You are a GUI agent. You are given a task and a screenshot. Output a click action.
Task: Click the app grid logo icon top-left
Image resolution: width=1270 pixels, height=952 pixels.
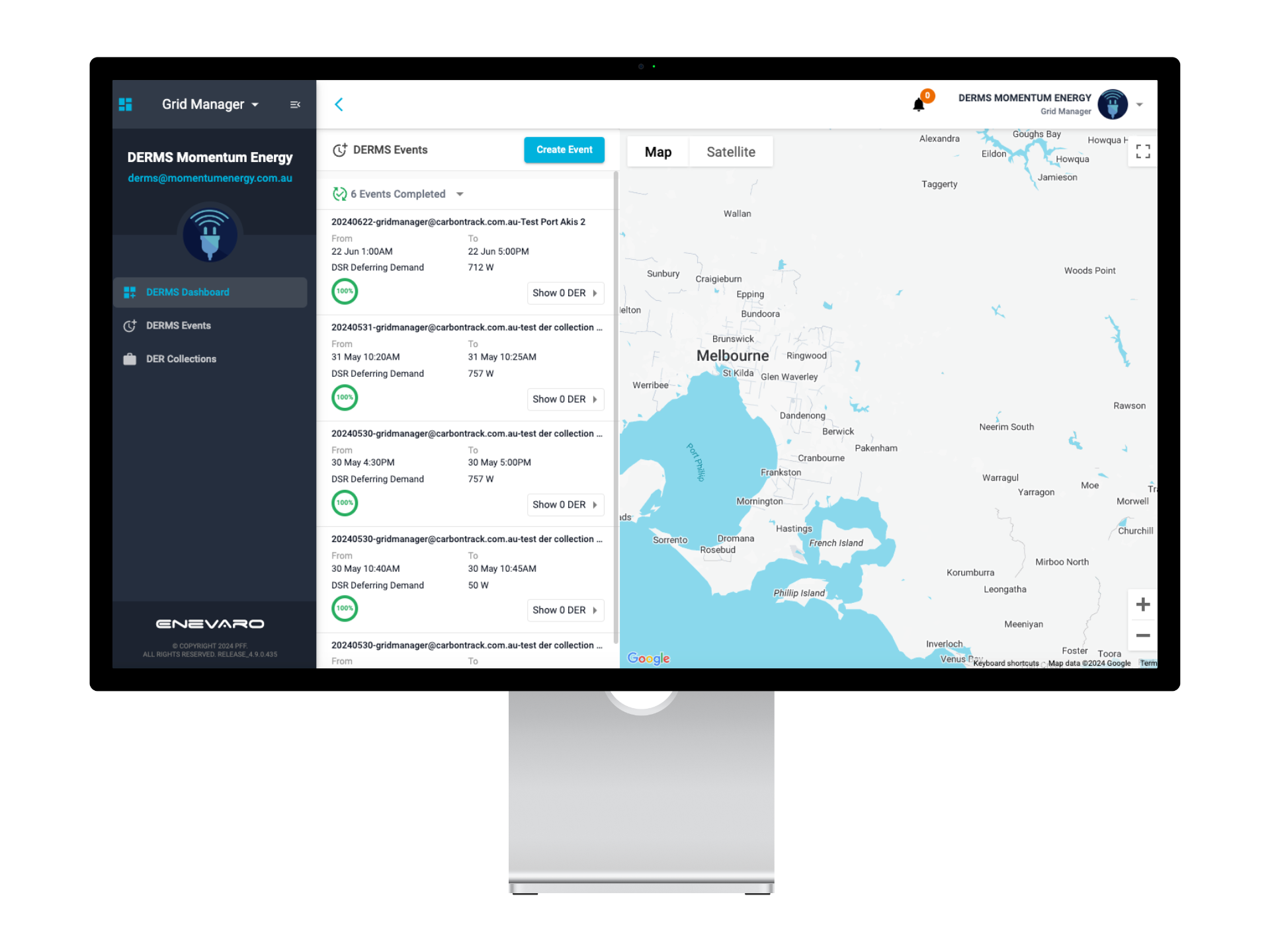coord(126,104)
